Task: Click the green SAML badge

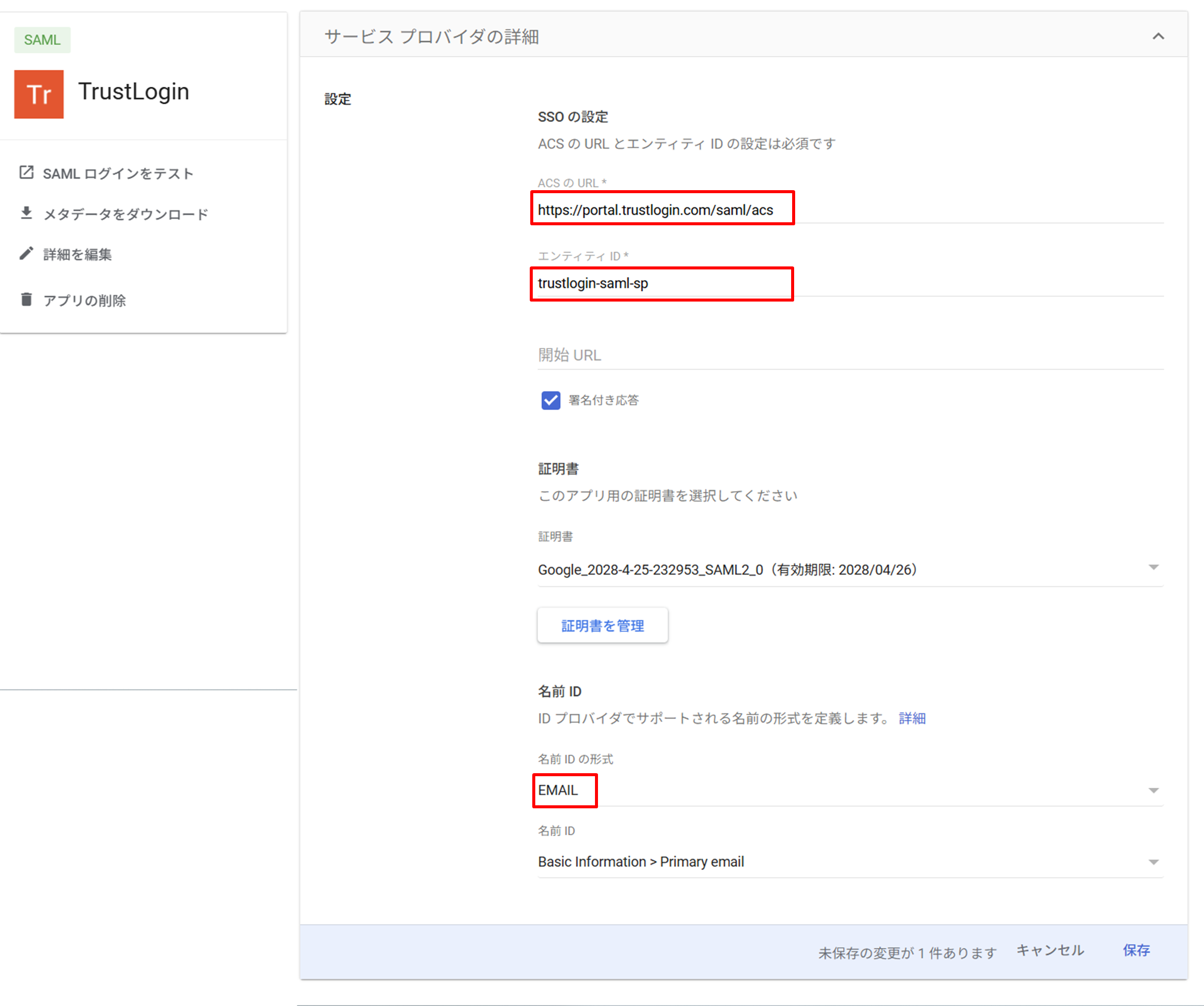Action: point(43,40)
